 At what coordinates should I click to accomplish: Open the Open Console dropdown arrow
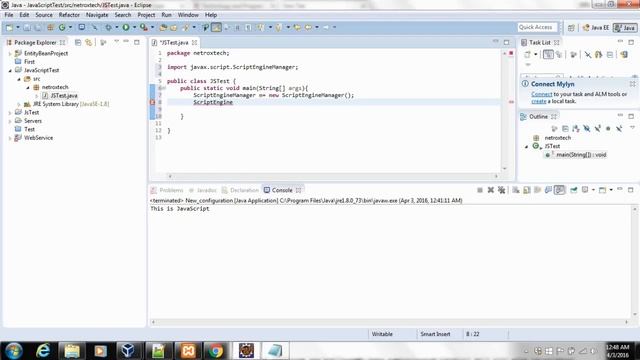point(611,190)
